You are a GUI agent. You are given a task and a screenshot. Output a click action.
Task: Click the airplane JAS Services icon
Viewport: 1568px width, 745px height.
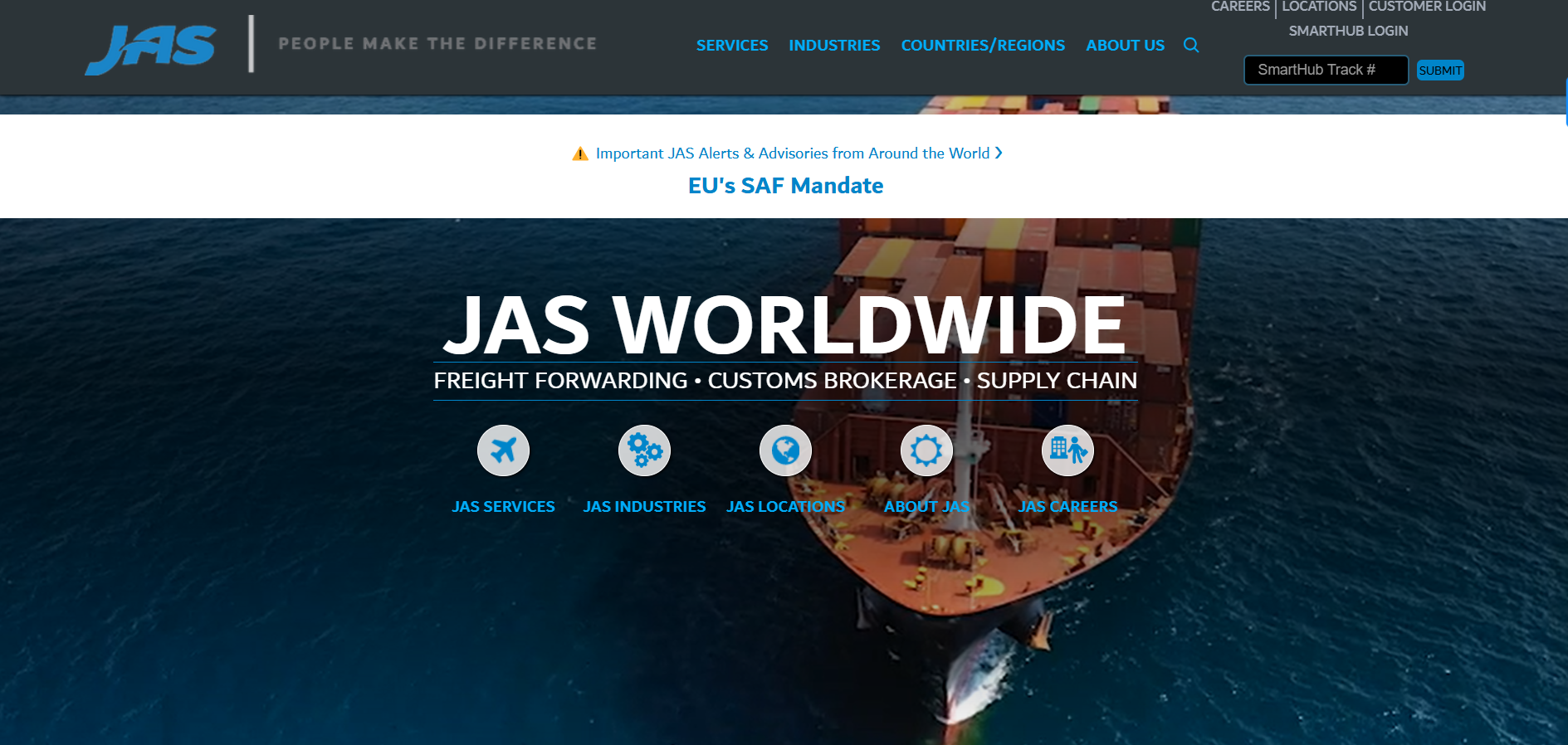503,450
